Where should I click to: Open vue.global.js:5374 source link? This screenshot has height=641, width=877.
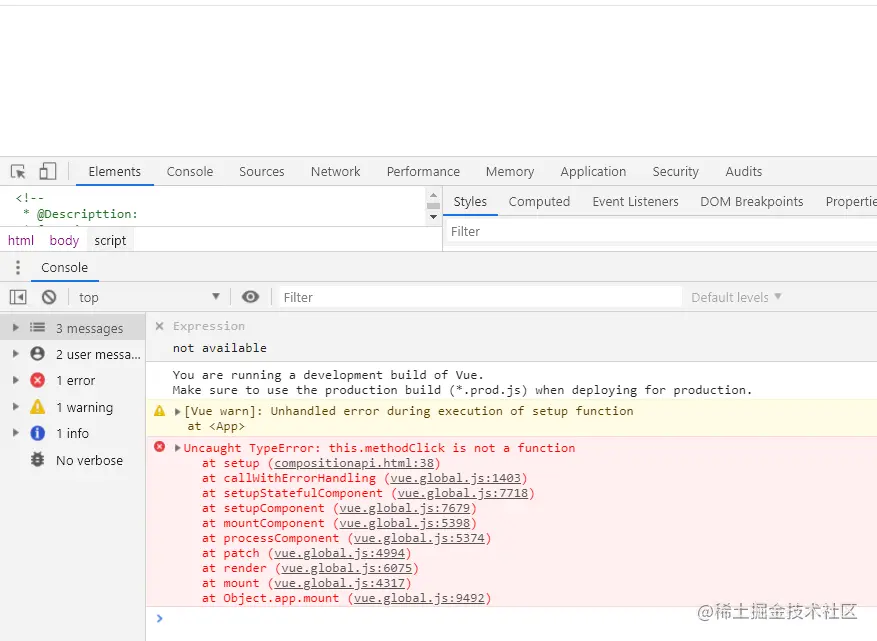(419, 539)
